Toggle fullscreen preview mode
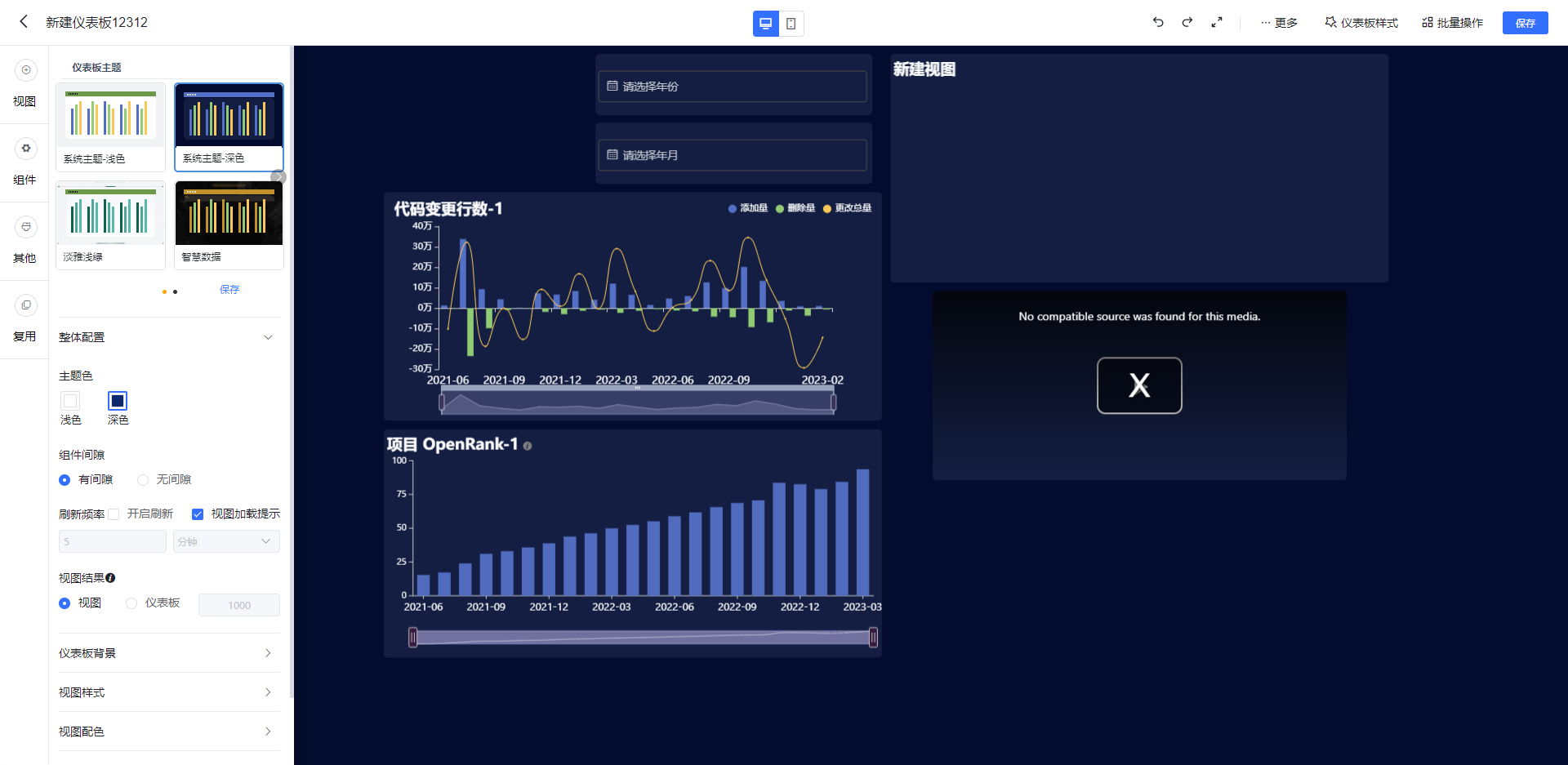Image resolution: width=1568 pixels, height=765 pixels. coord(1217,22)
